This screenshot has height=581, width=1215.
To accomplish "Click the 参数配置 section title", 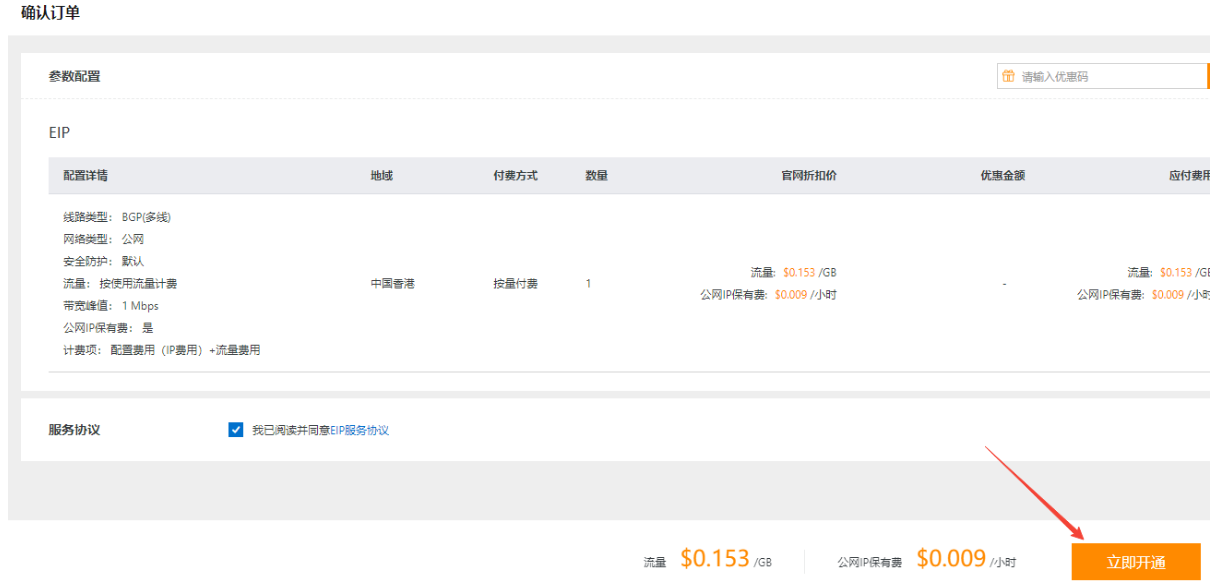I will [74, 76].
